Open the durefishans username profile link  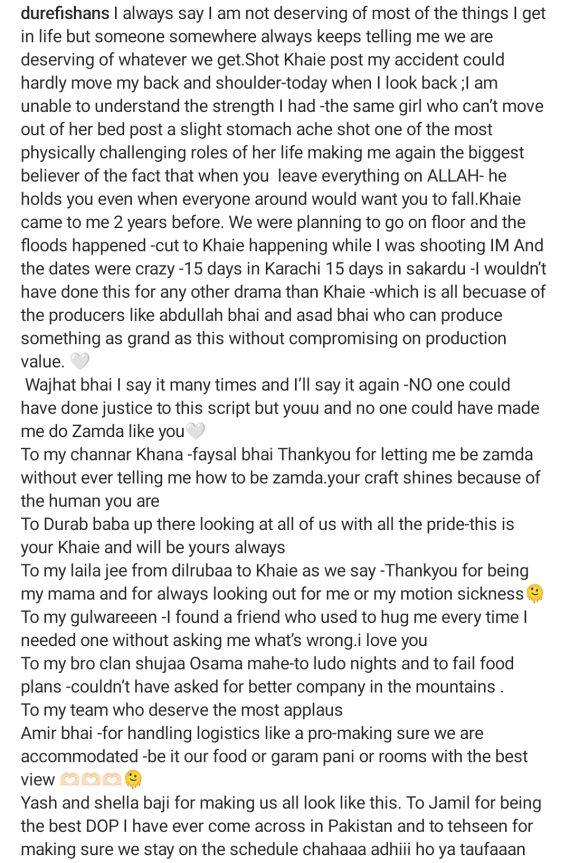65,13
